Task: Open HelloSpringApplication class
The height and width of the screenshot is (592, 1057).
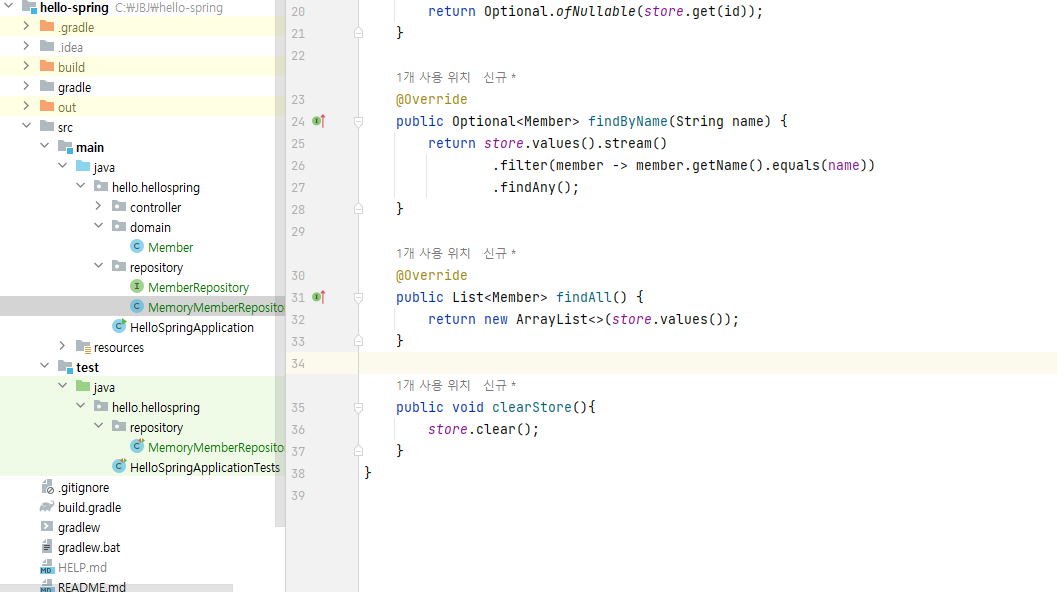Action: point(191,328)
